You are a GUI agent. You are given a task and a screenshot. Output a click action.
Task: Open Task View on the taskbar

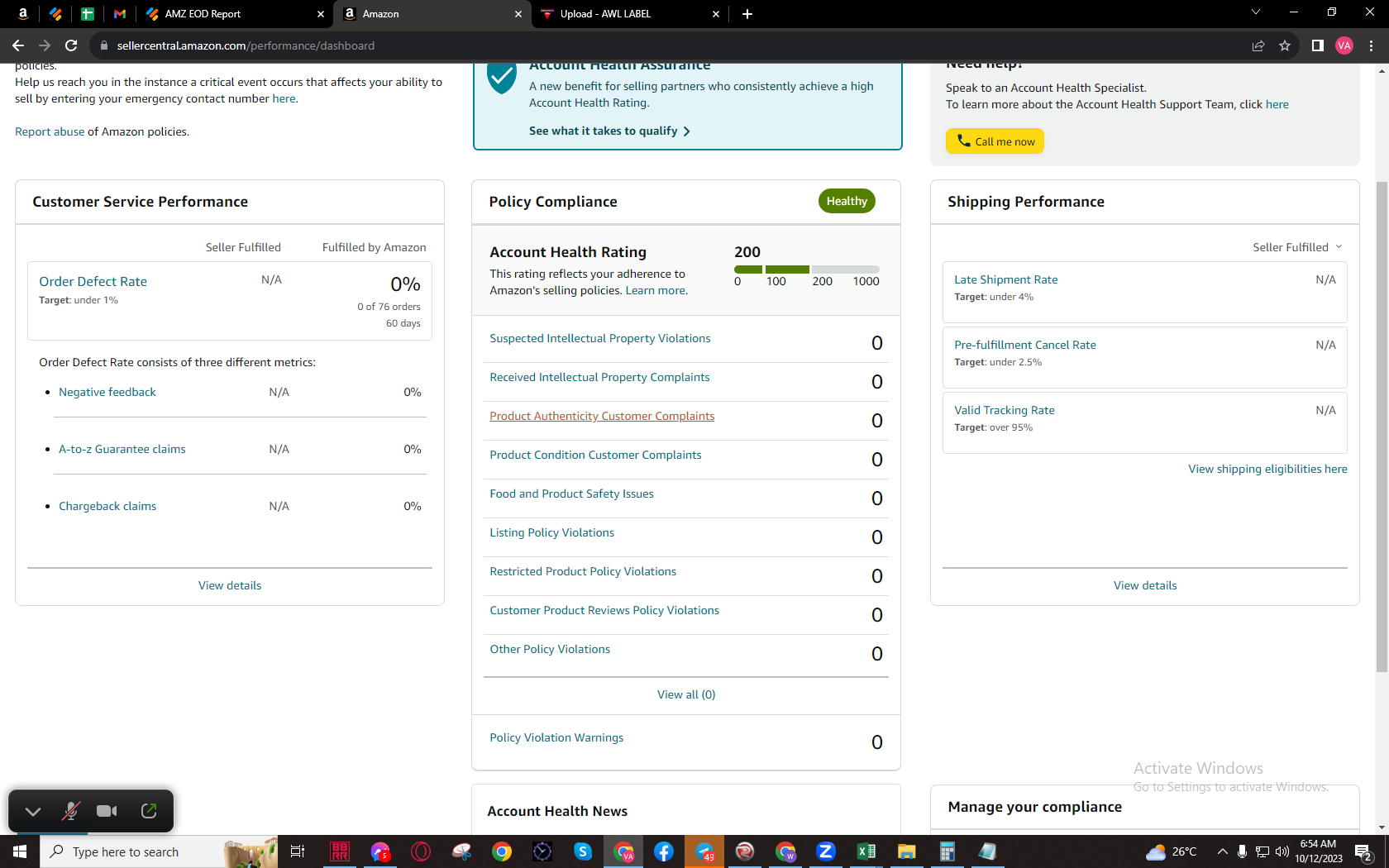point(298,851)
